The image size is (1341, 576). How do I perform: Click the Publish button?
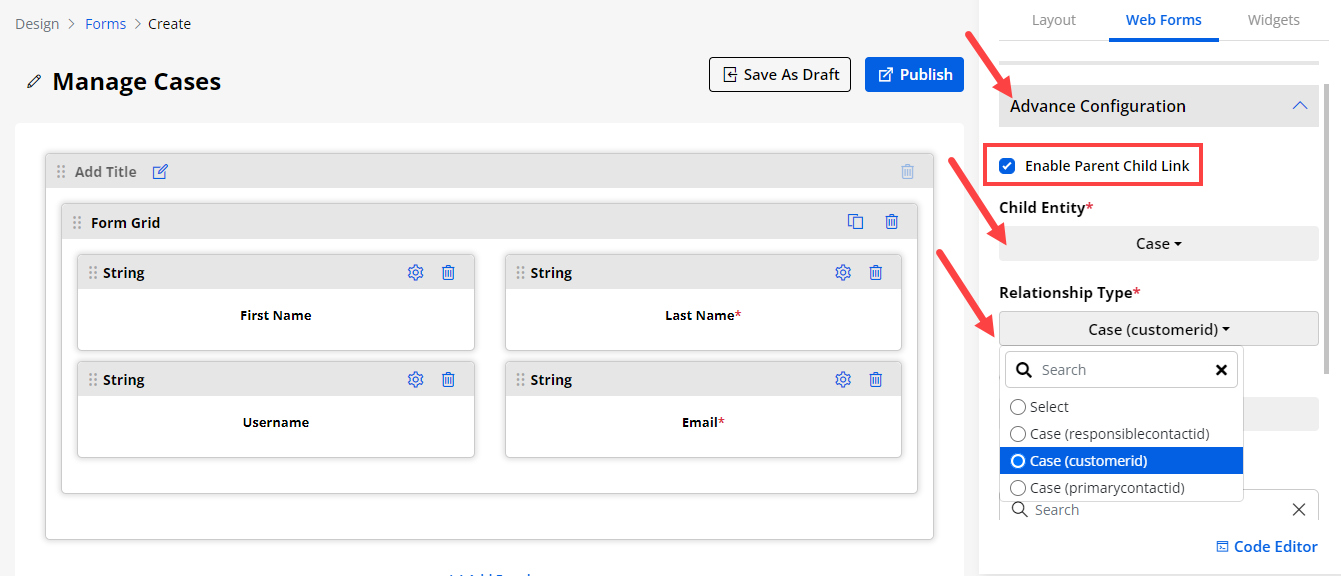tap(914, 75)
